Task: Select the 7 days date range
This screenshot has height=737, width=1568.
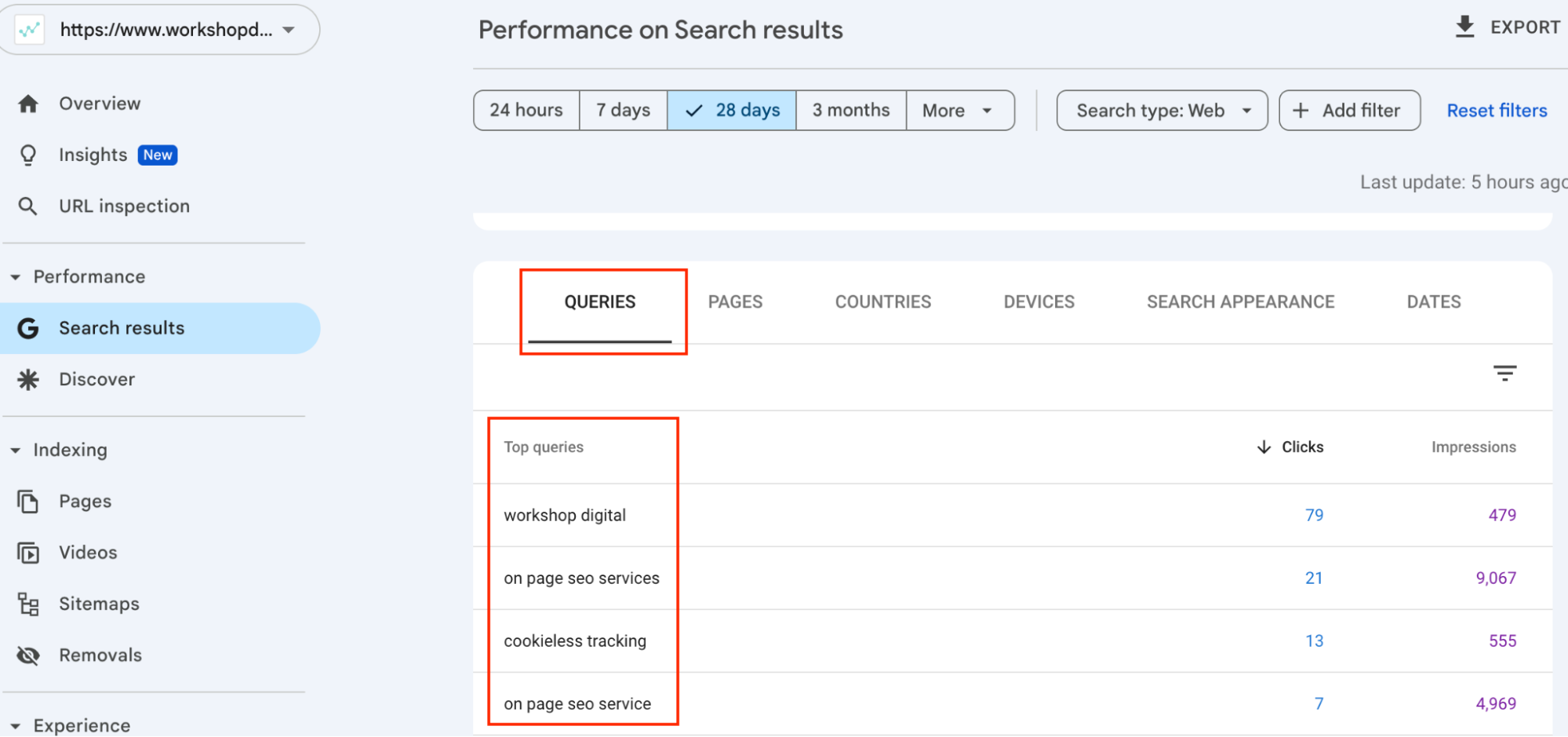Action: point(624,111)
